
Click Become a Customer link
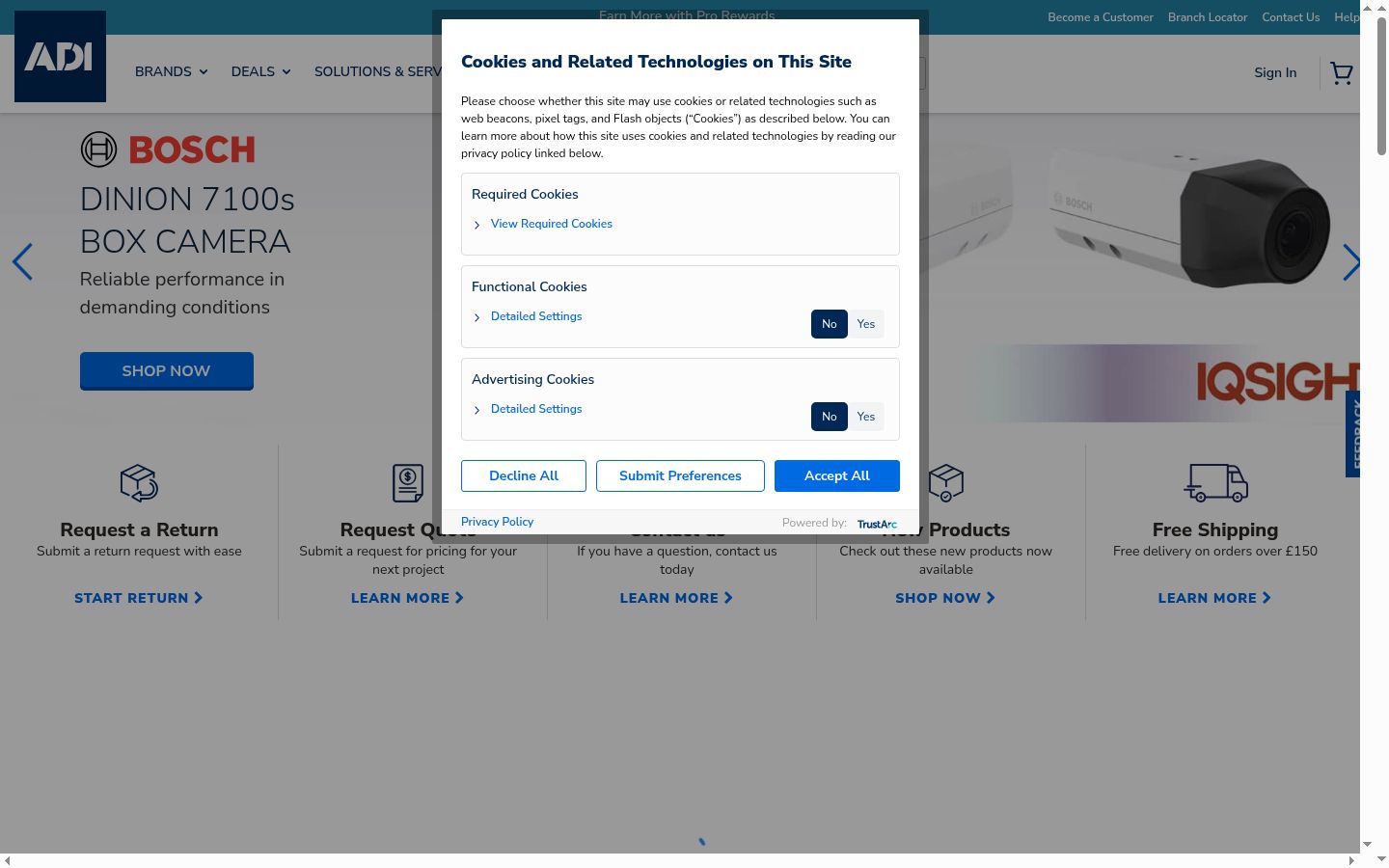tap(1101, 17)
